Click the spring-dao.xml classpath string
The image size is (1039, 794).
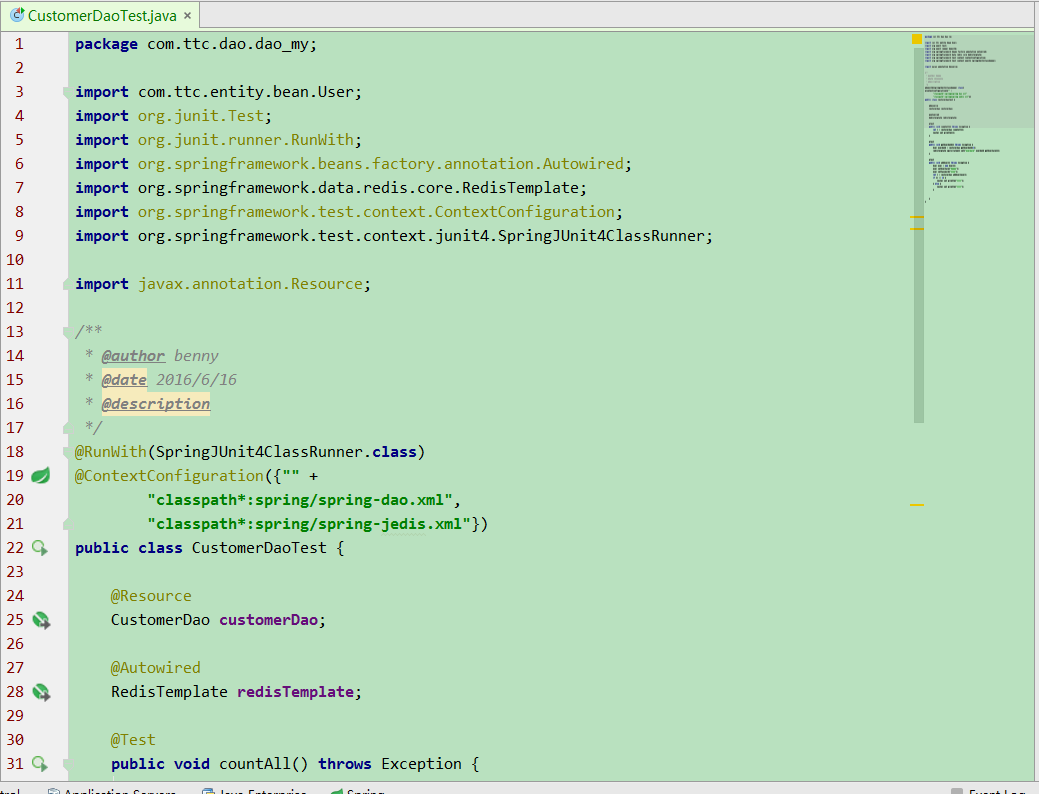(x=300, y=500)
